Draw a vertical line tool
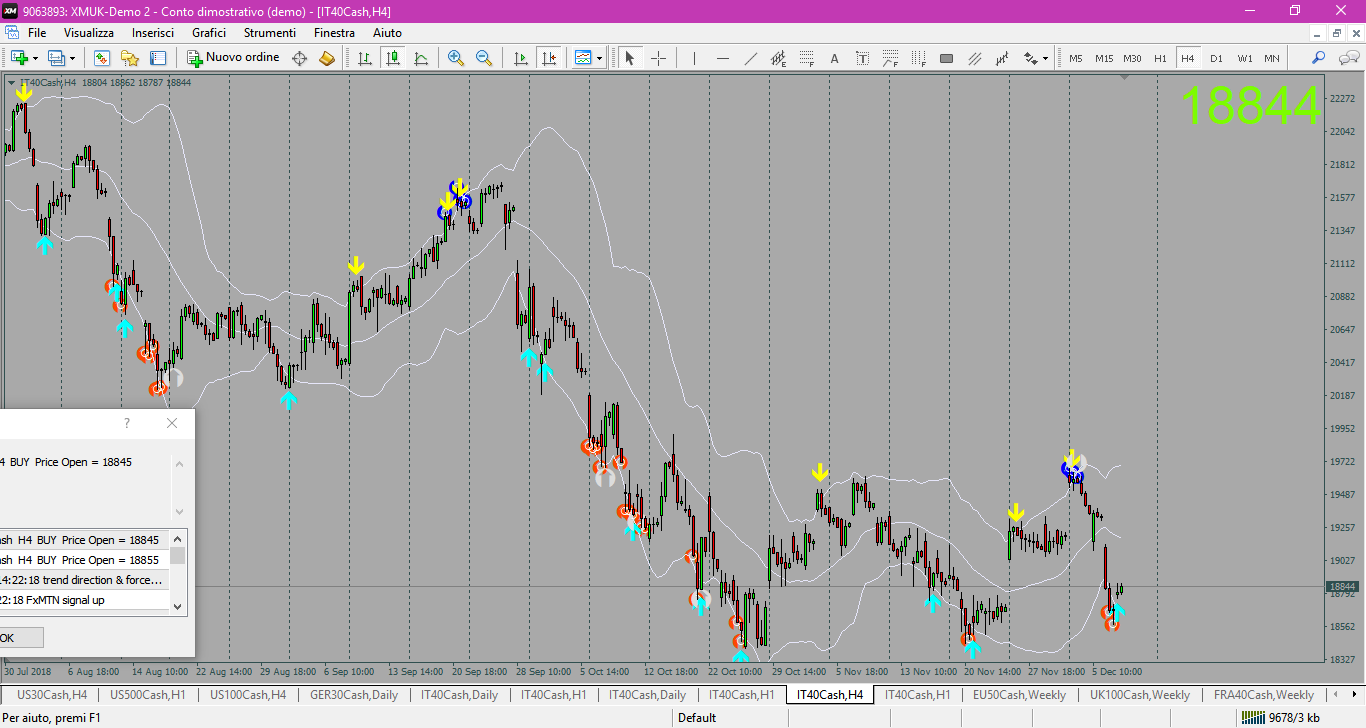The image size is (1366, 728). (694, 58)
